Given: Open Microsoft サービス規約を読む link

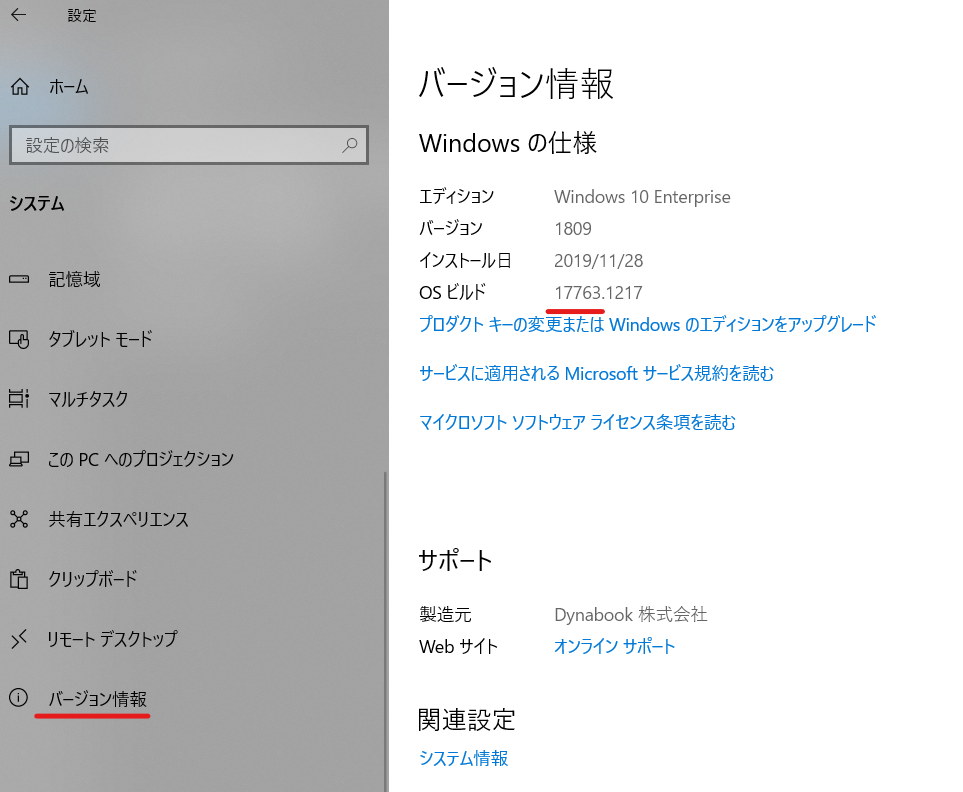Looking at the screenshot, I should point(596,373).
